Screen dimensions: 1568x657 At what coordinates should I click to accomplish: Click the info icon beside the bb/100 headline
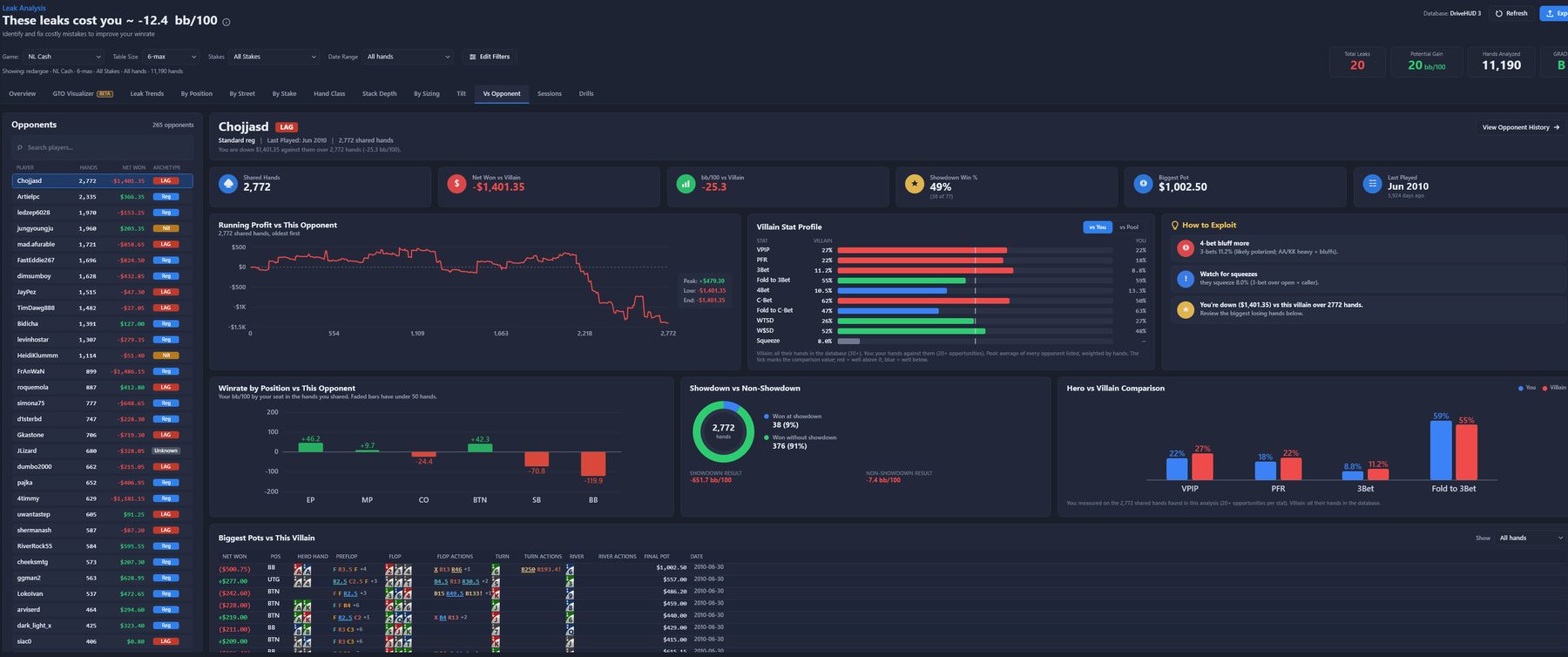coord(226,22)
